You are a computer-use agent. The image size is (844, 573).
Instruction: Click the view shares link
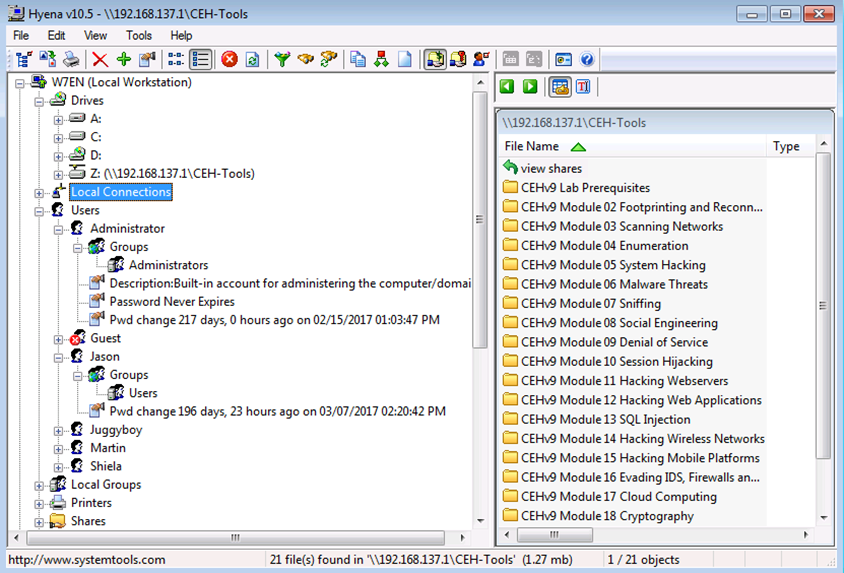551,168
